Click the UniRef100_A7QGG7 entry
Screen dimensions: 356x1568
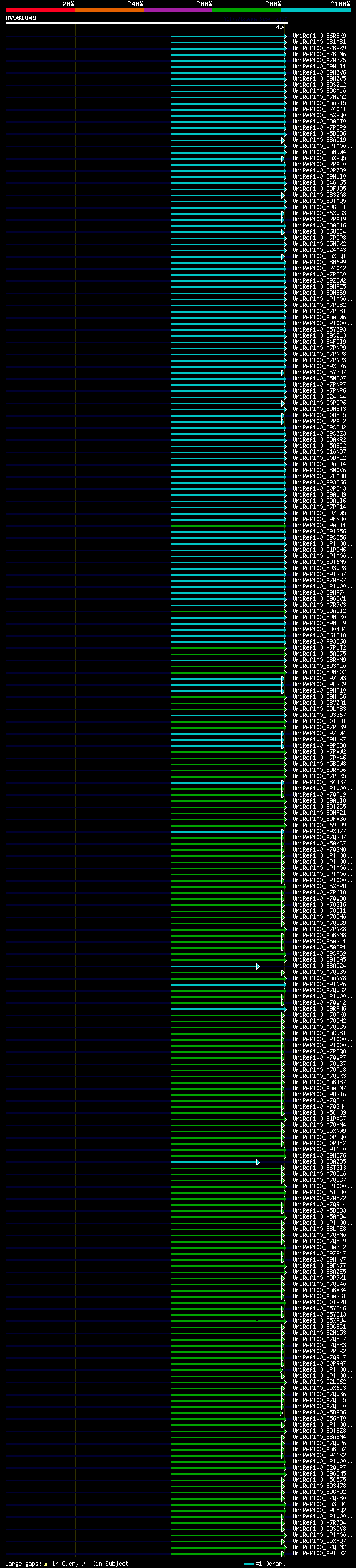pos(319,1180)
